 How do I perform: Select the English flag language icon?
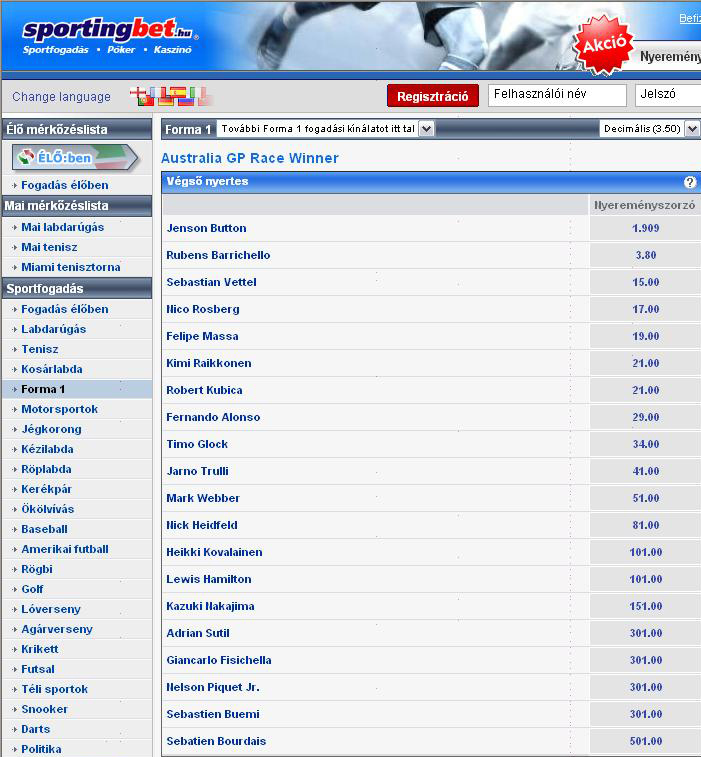click(138, 92)
